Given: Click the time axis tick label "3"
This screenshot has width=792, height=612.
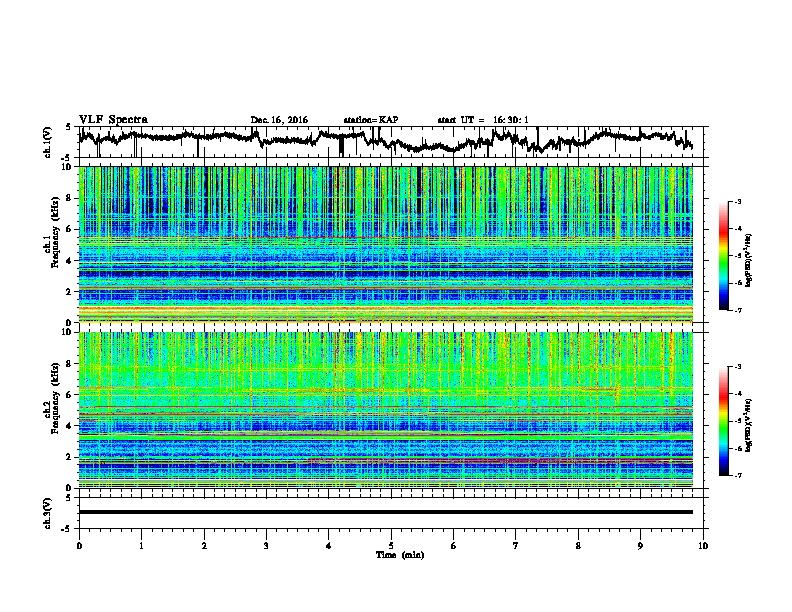Looking at the screenshot, I should tap(266, 546).
